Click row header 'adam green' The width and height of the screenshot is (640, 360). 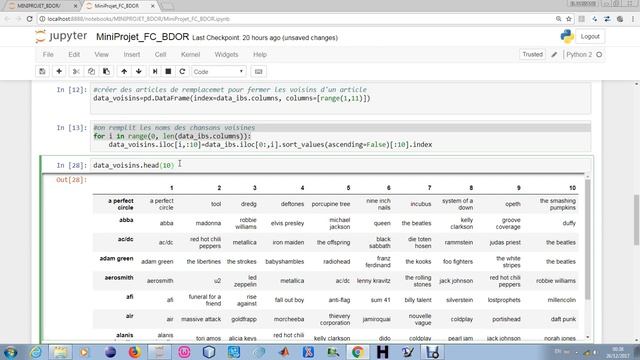coord(116,258)
